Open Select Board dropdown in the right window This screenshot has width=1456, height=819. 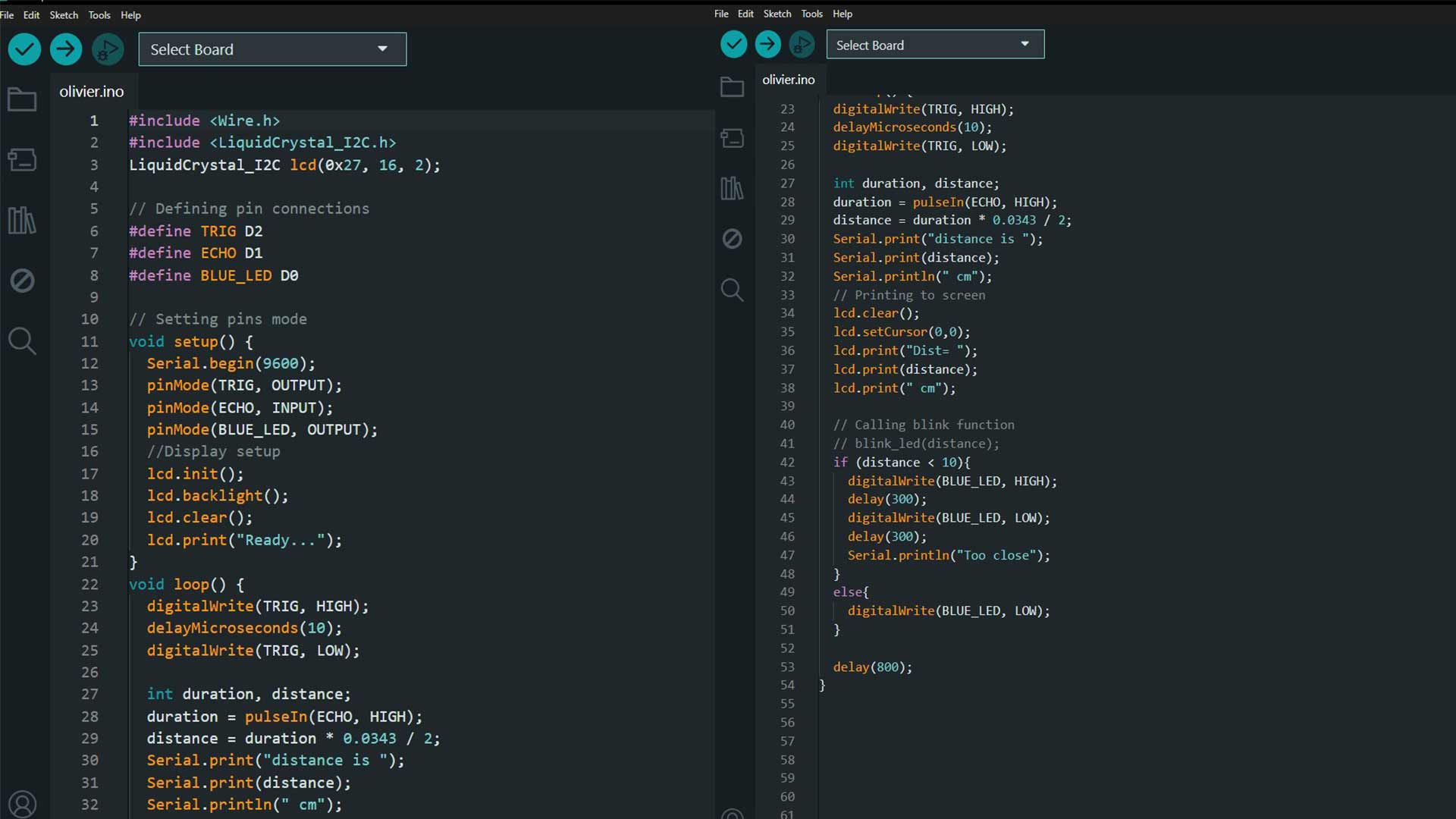(x=935, y=45)
